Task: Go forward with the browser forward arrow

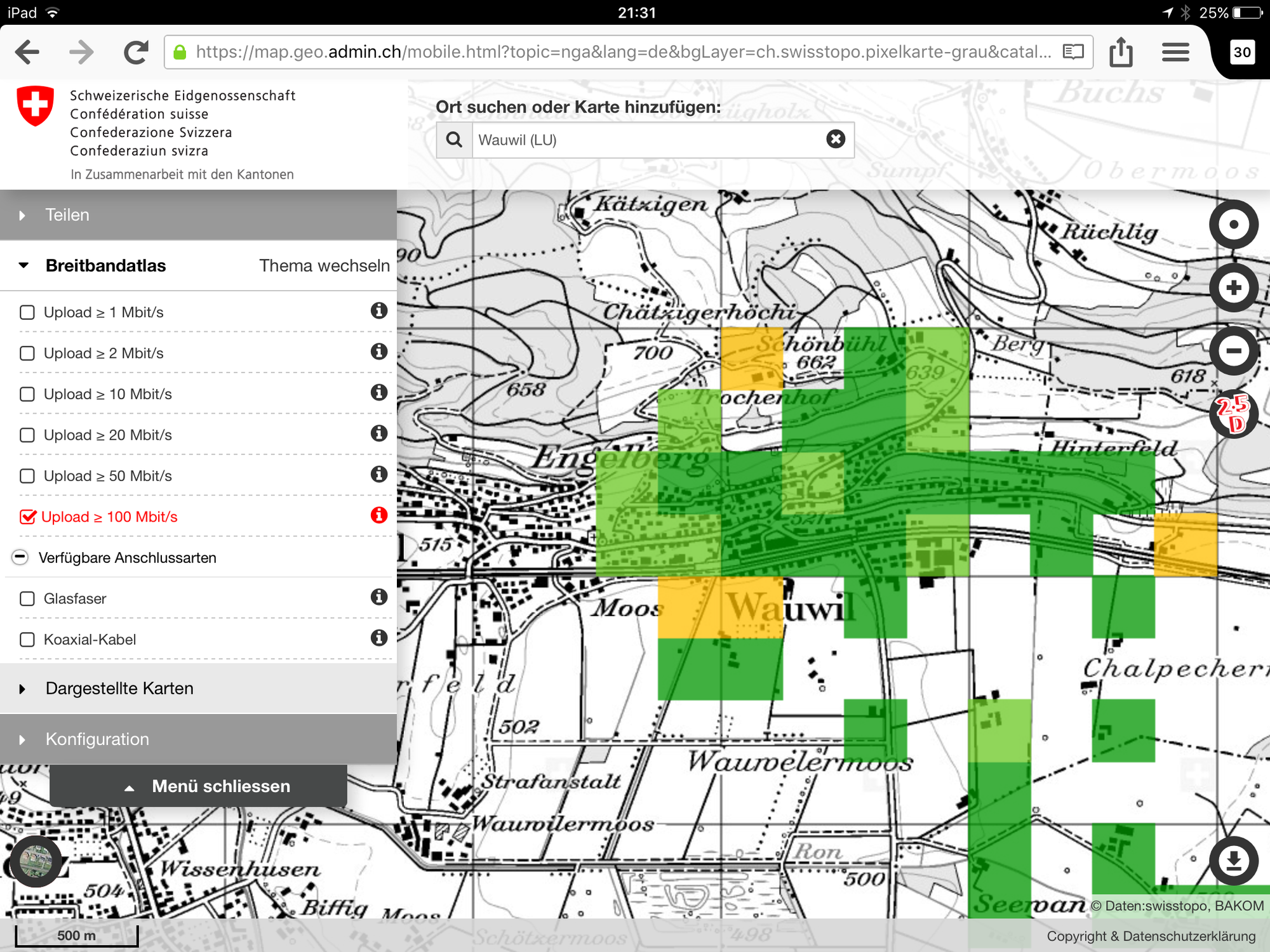Action: 81,52
